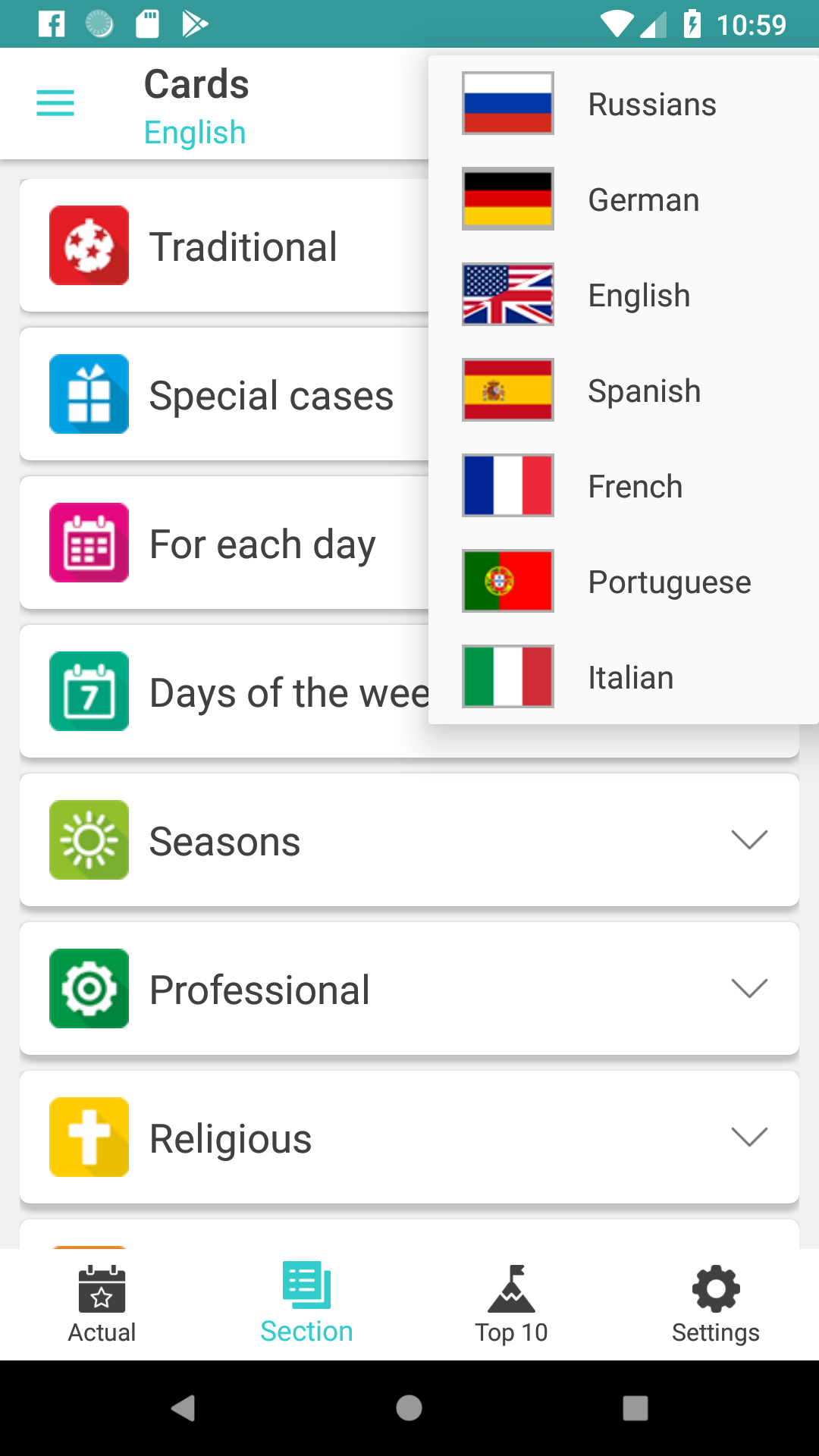Open the hamburger navigation menu

(55, 103)
